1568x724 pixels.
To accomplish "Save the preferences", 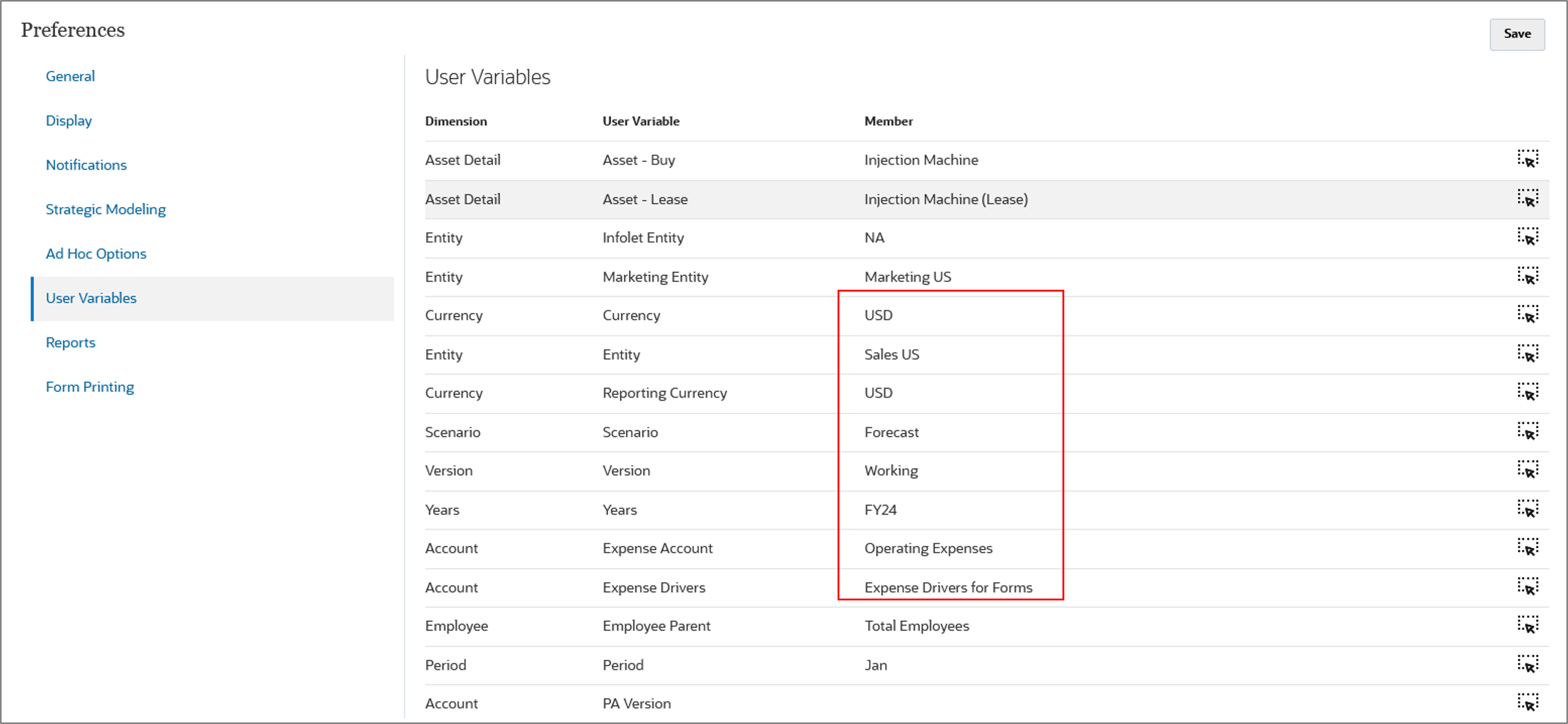I will tap(1516, 34).
